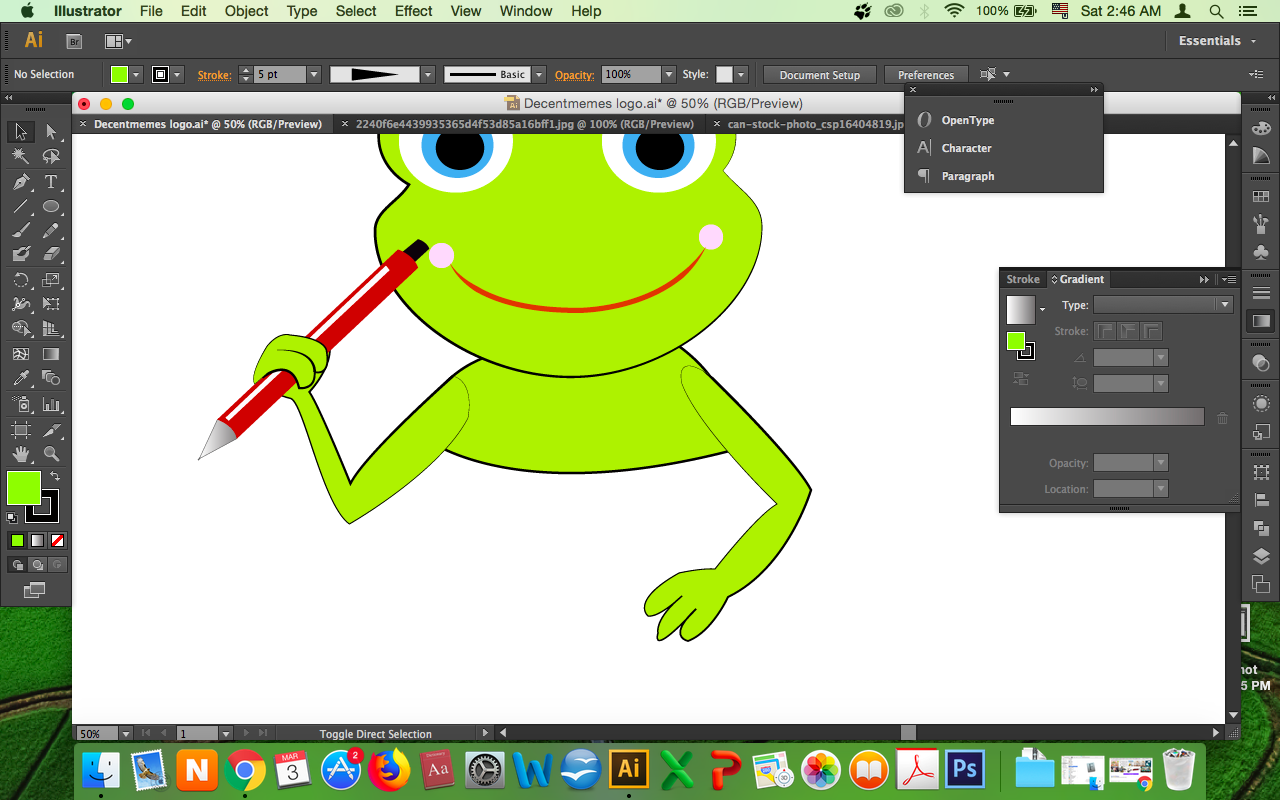Viewport: 1280px width, 800px height.
Task: Select the Lasso tool
Action: pyautogui.click(x=51, y=157)
